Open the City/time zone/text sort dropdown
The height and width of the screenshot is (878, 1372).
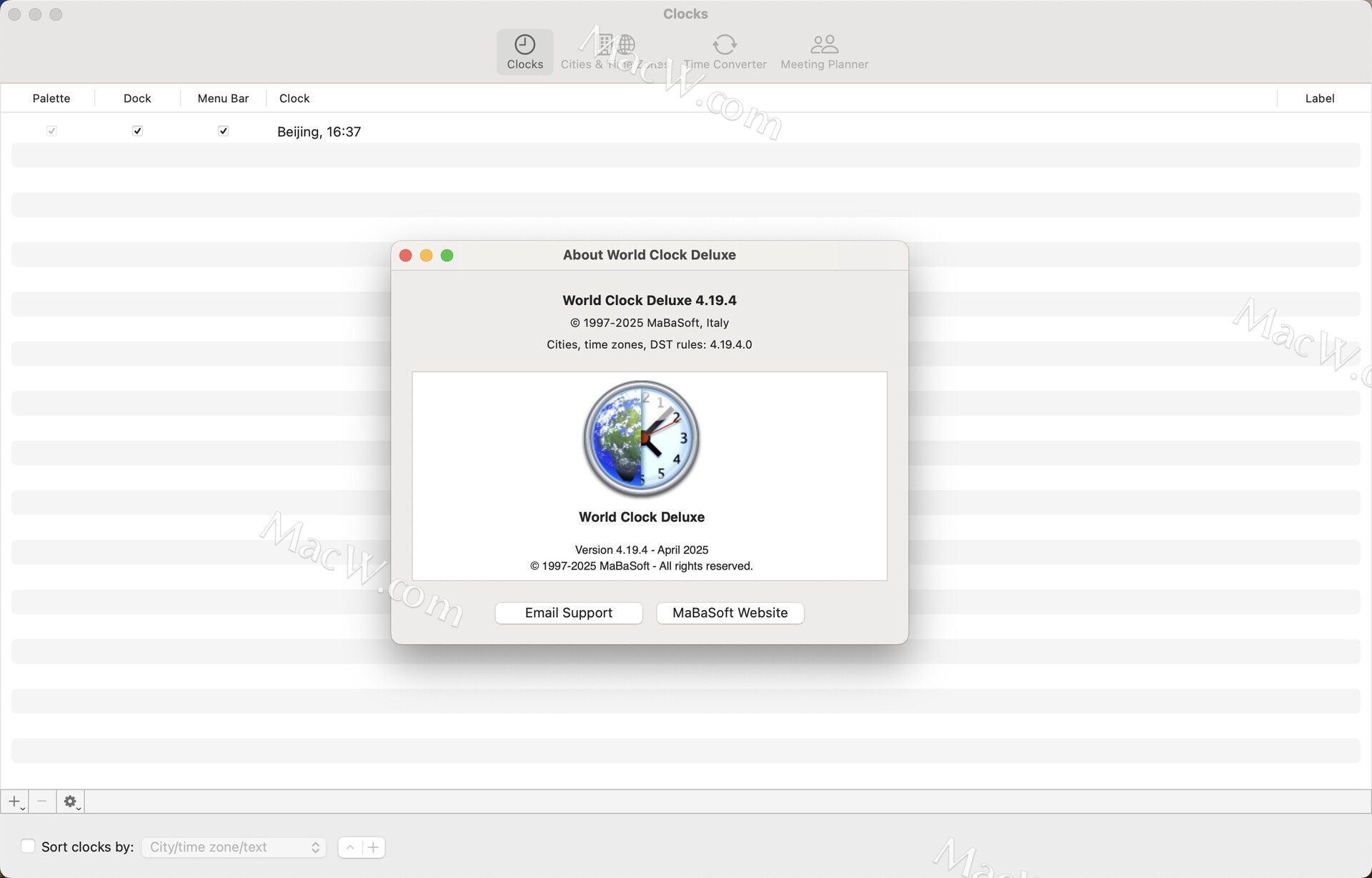234,847
